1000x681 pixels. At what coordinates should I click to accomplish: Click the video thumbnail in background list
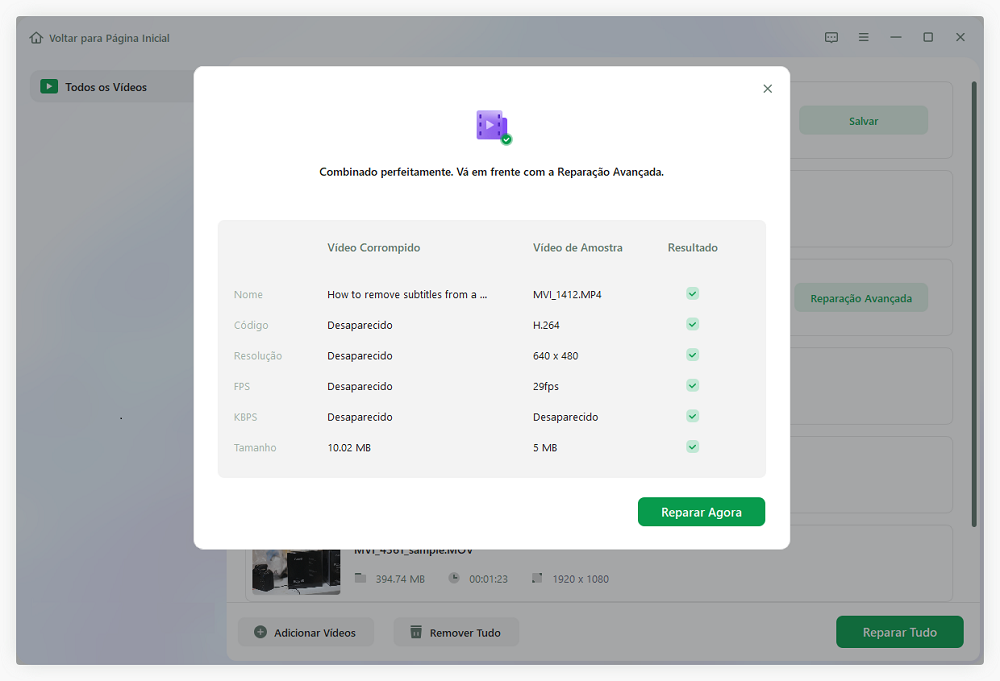[x=296, y=572]
